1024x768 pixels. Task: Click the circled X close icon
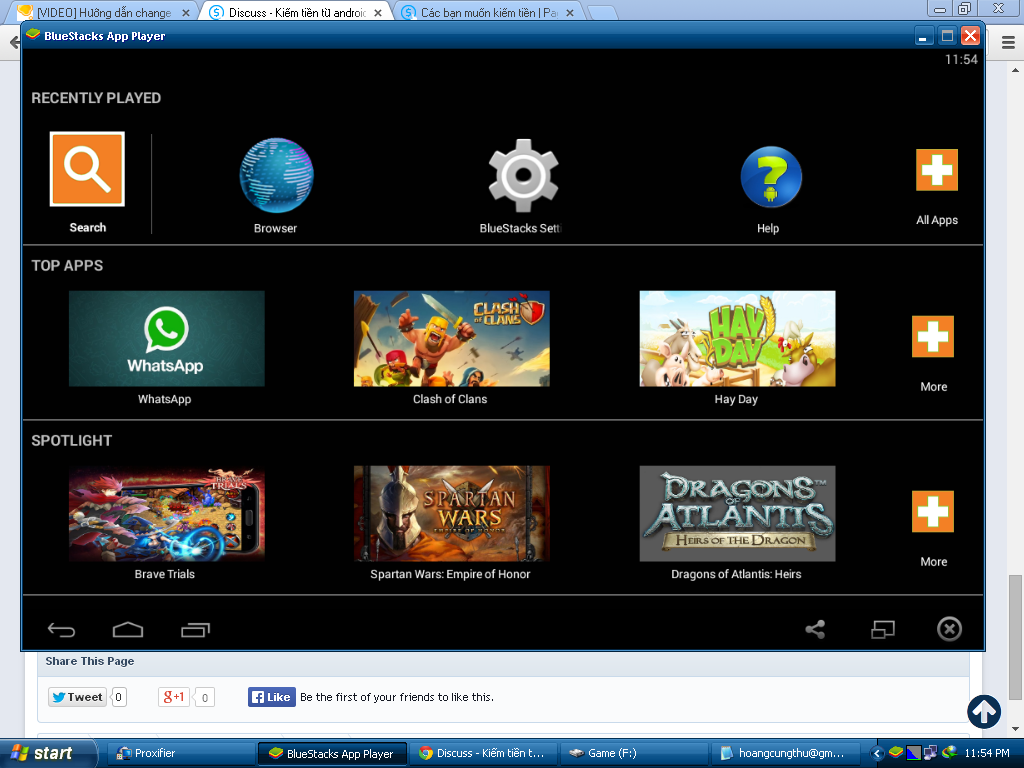point(950,629)
